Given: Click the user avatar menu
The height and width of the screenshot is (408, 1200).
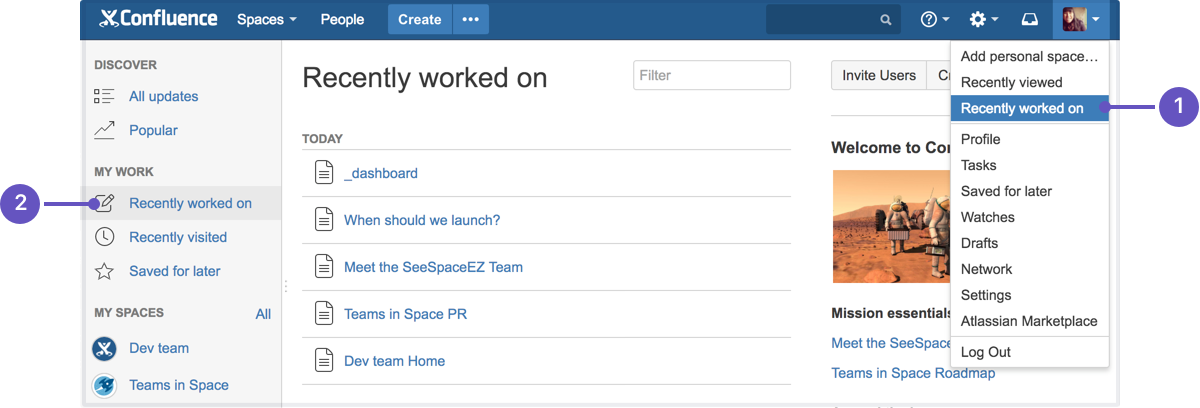Looking at the screenshot, I should coord(1082,19).
